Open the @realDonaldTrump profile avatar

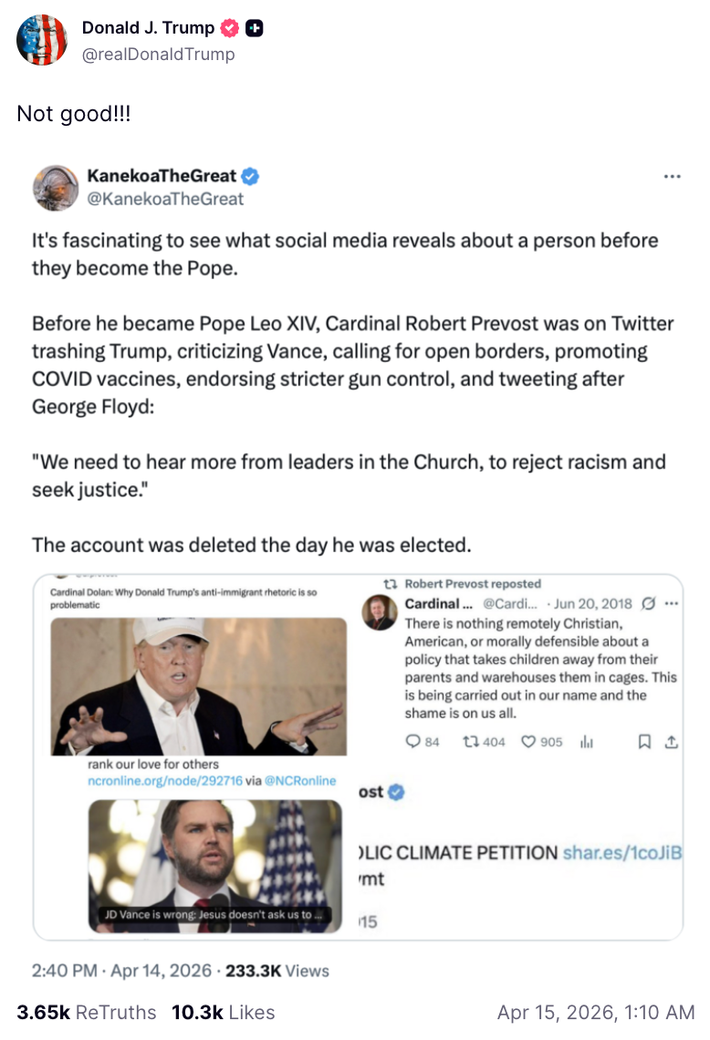coord(41,40)
